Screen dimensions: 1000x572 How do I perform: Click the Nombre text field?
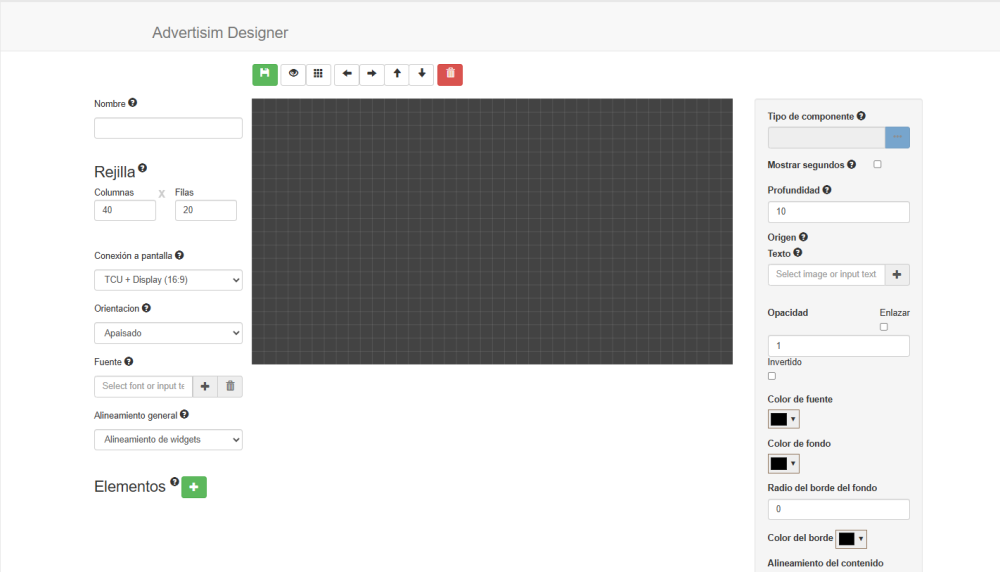click(168, 128)
